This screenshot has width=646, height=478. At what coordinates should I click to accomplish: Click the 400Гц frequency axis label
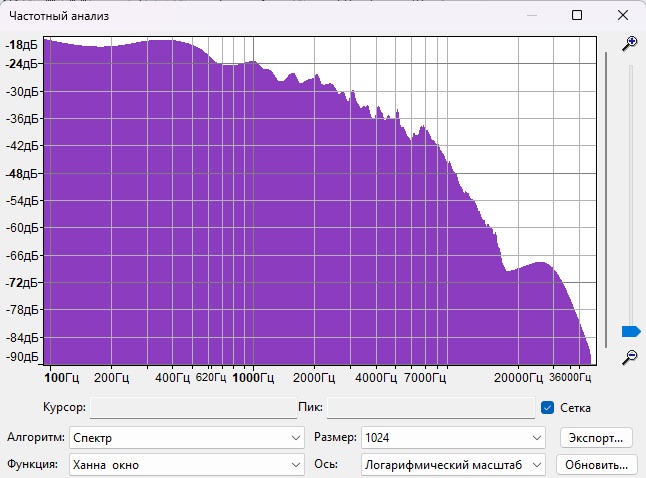172,377
